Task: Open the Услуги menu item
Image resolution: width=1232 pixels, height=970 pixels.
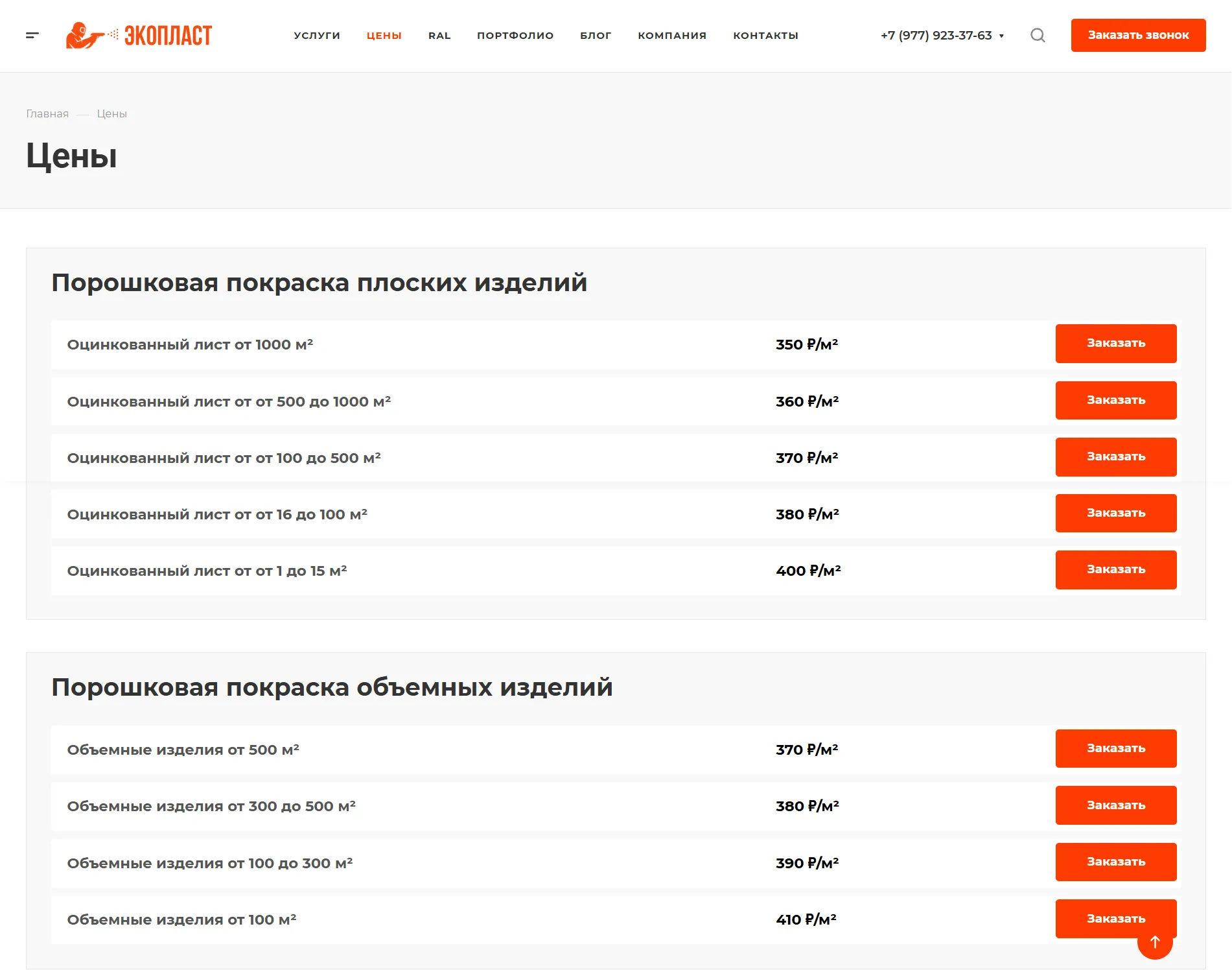Action: (x=316, y=36)
